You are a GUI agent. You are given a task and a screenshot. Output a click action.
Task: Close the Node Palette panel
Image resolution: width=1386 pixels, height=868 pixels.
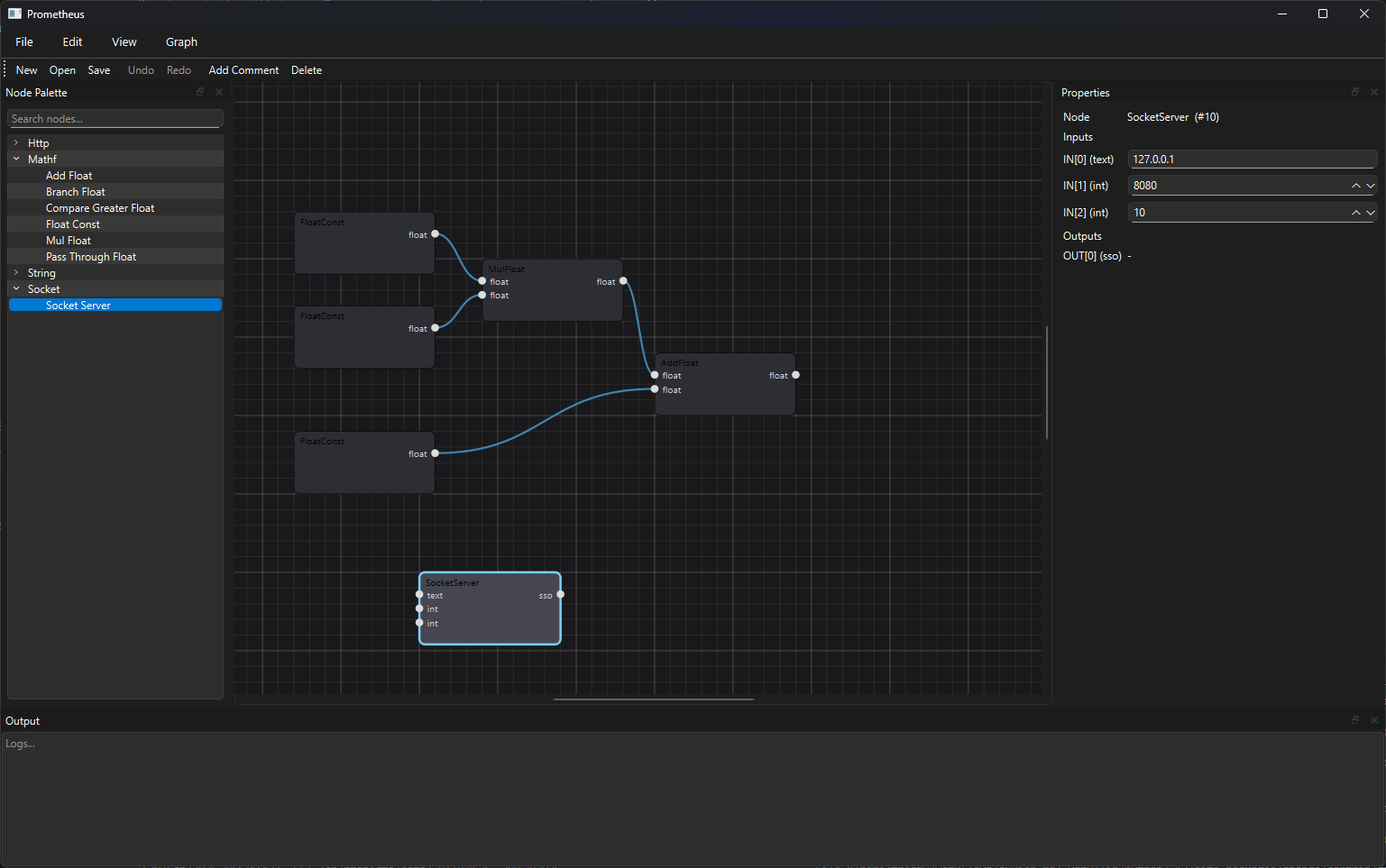tap(219, 92)
